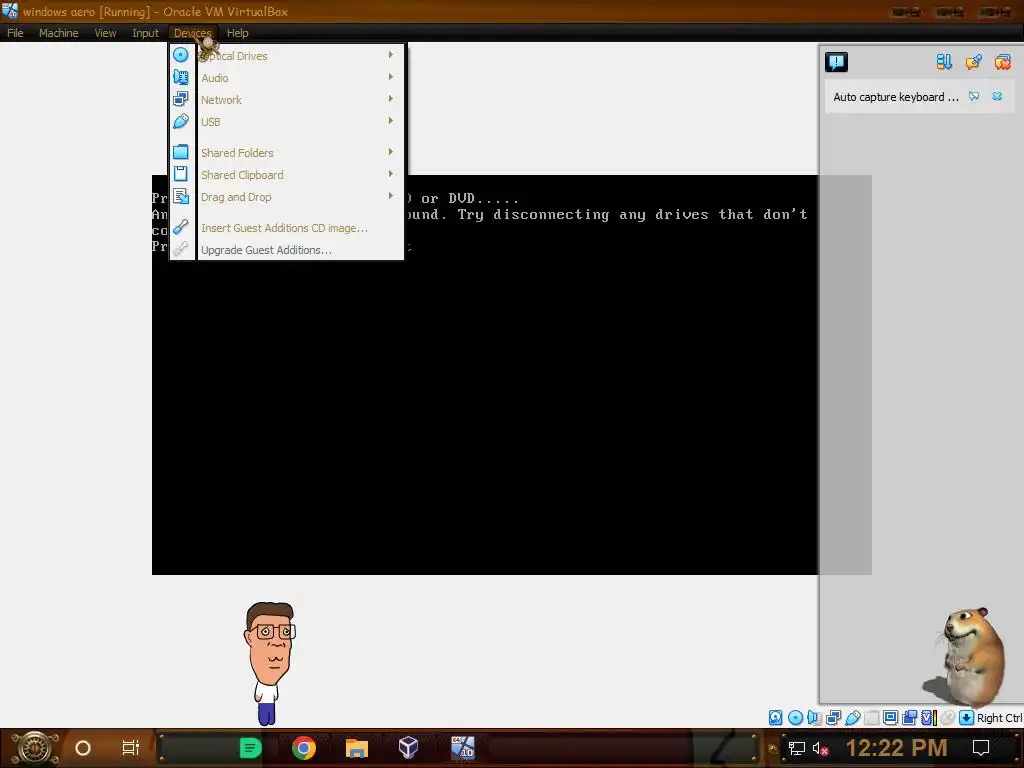The image size is (1024, 768).
Task: Click audio status bar icon
Action: click(814, 718)
